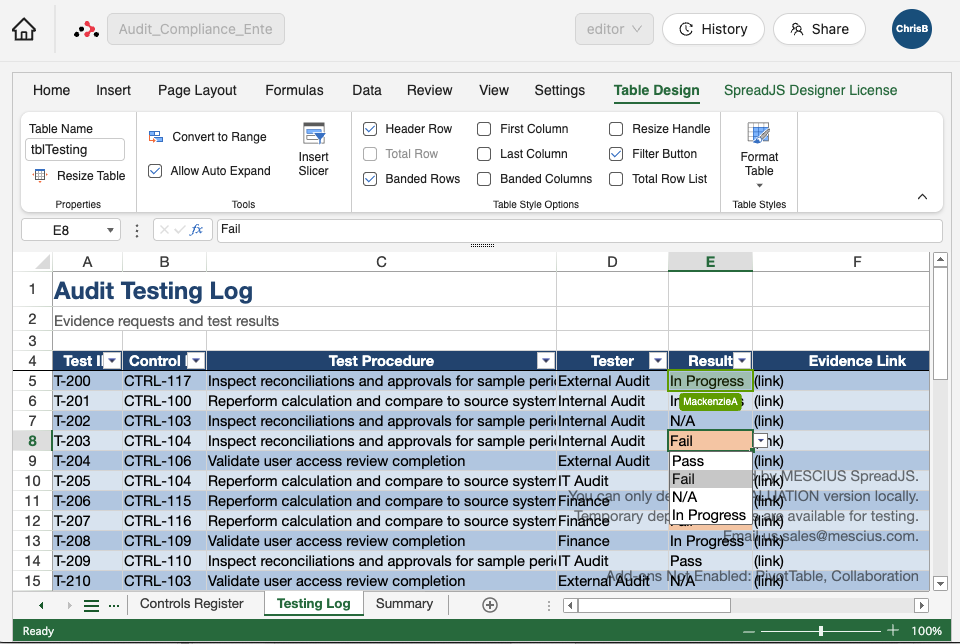Open the editor mode dropdown
960x644 pixels.
614,29
